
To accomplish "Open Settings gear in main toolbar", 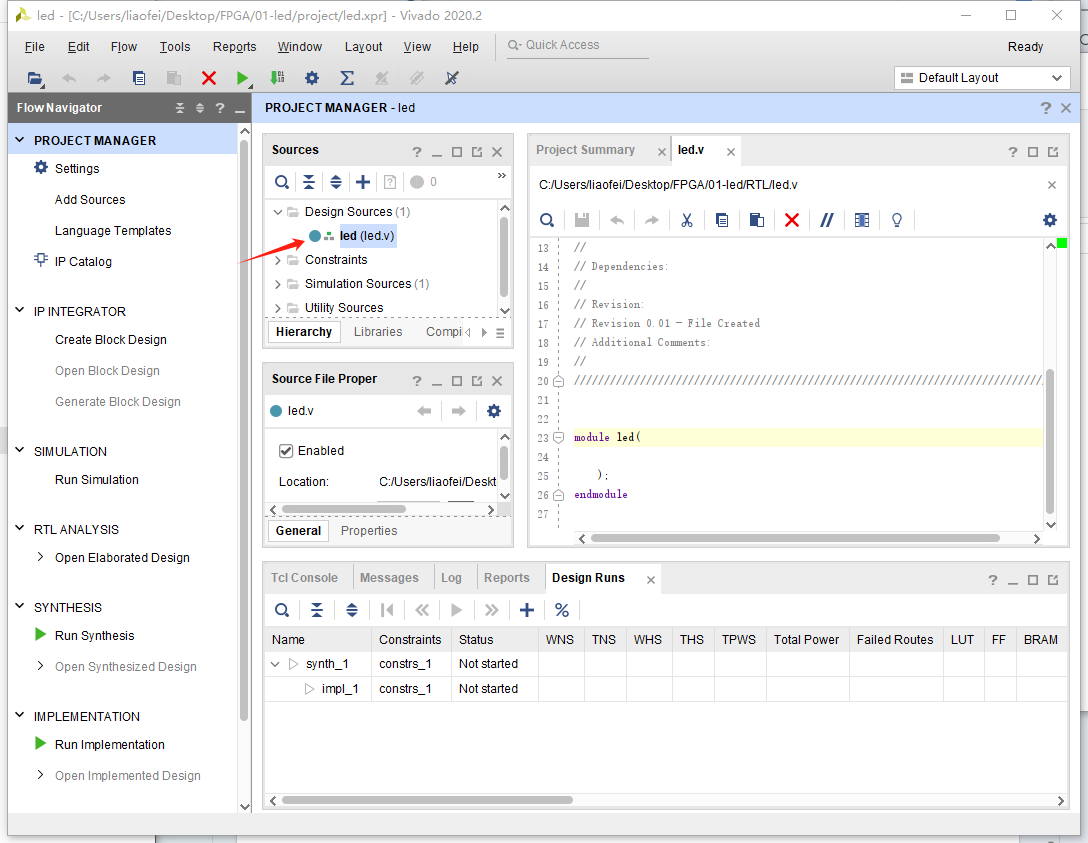I will click(312, 78).
